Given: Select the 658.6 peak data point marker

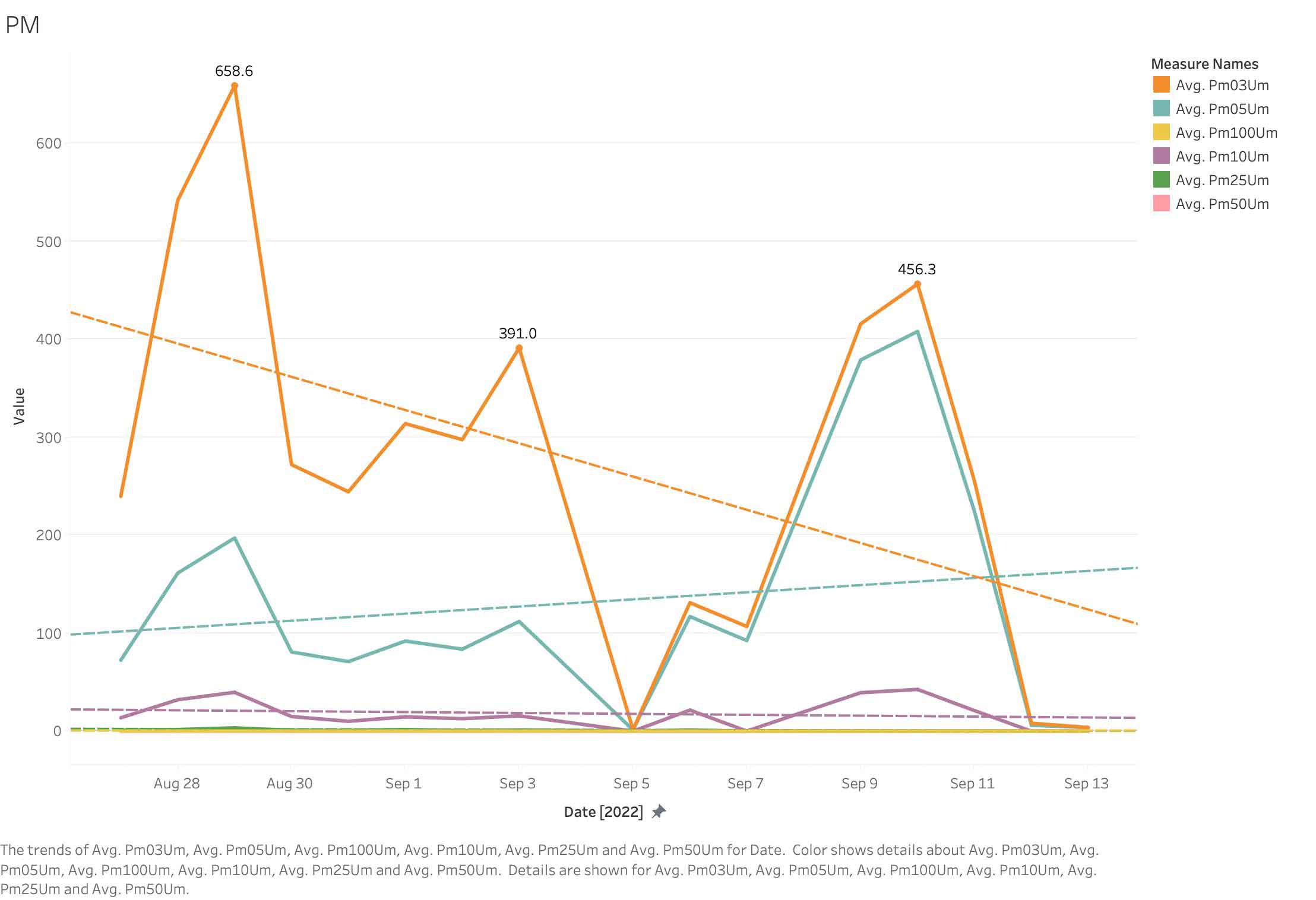Looking at the screenshot, I should (x=235, y=87).
